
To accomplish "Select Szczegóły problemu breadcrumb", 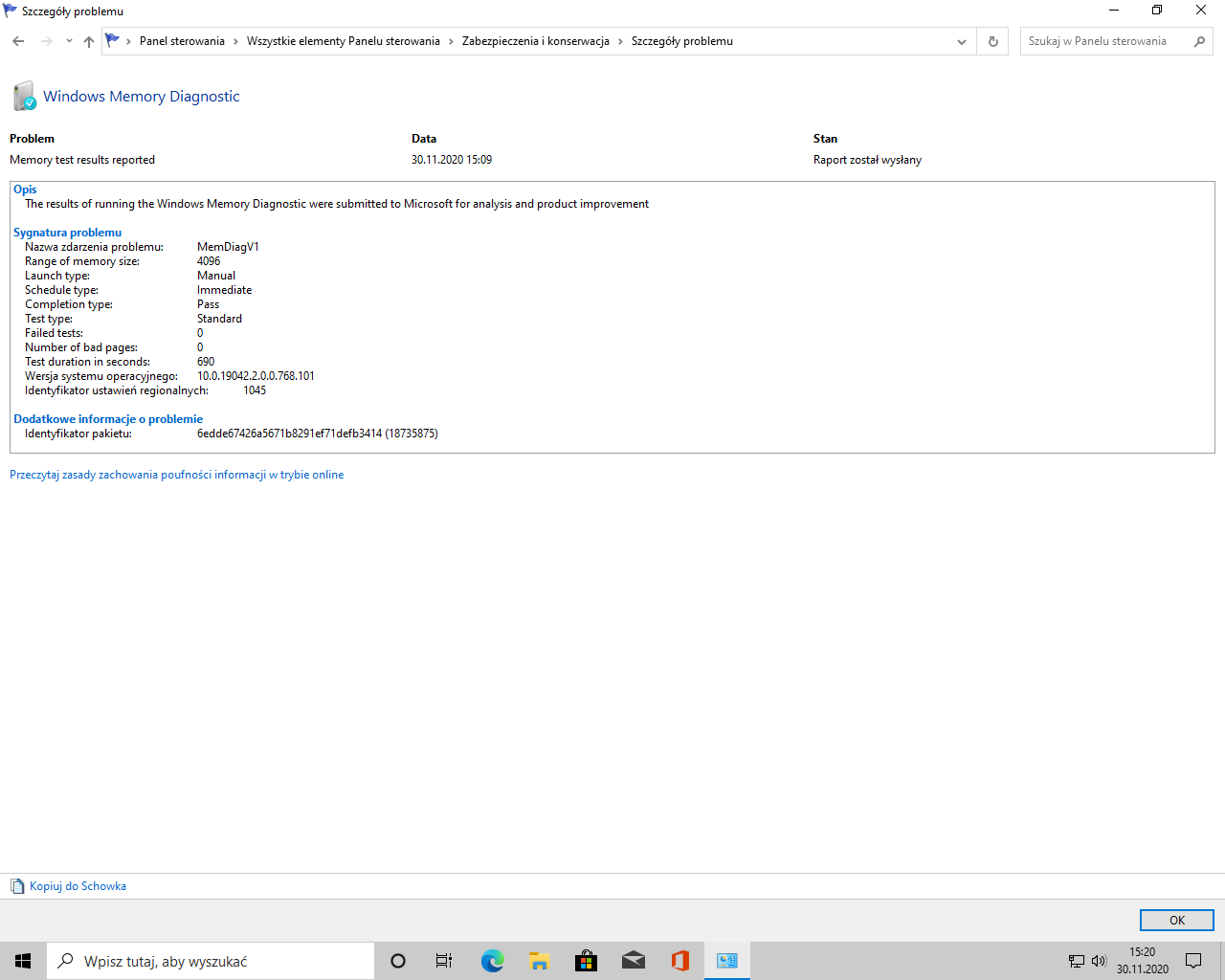I will pos(682,41).
